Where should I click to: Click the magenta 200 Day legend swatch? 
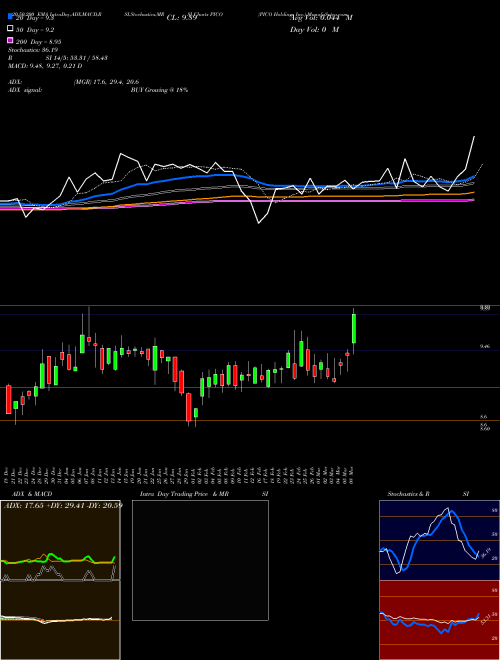click(x=10, y=40)
